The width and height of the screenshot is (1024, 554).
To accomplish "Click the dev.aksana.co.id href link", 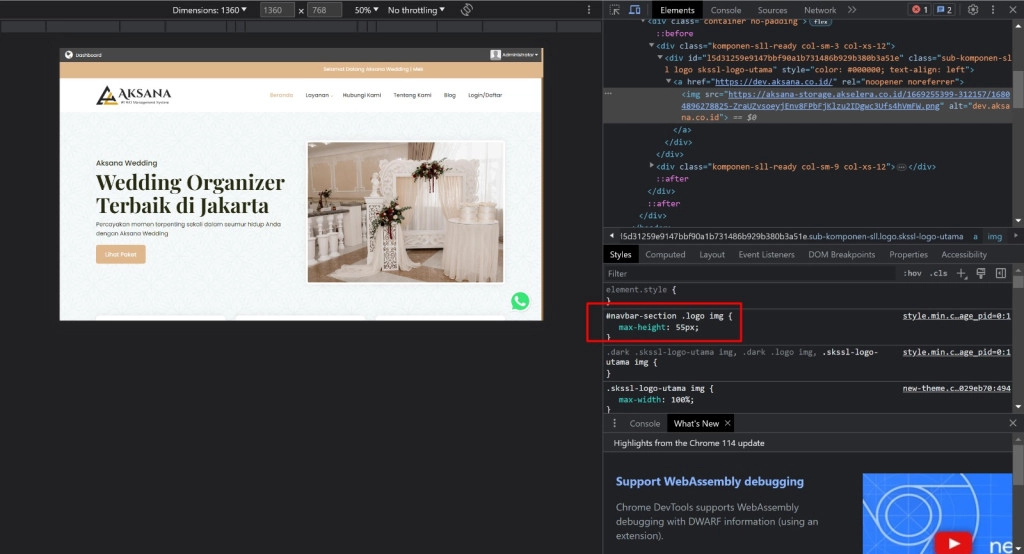I will coord(774,82).
